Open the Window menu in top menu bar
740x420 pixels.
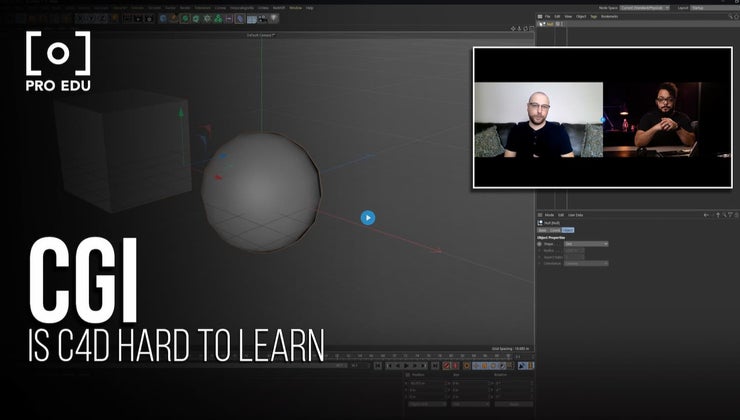[295, 8]
